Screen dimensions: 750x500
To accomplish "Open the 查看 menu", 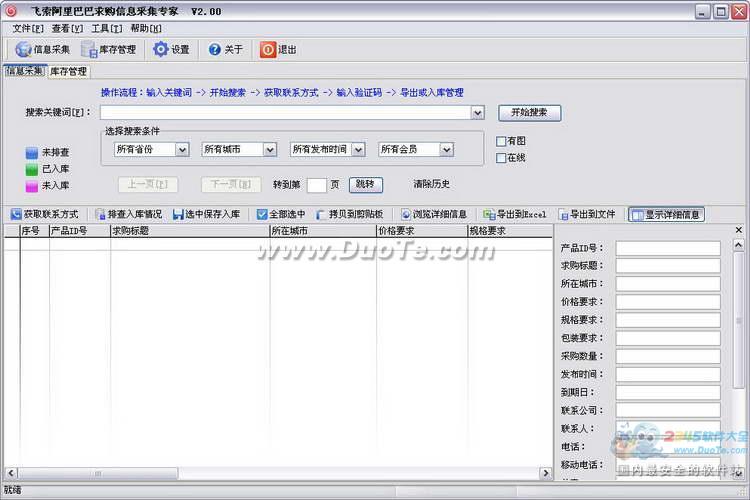I will (67, 29).
